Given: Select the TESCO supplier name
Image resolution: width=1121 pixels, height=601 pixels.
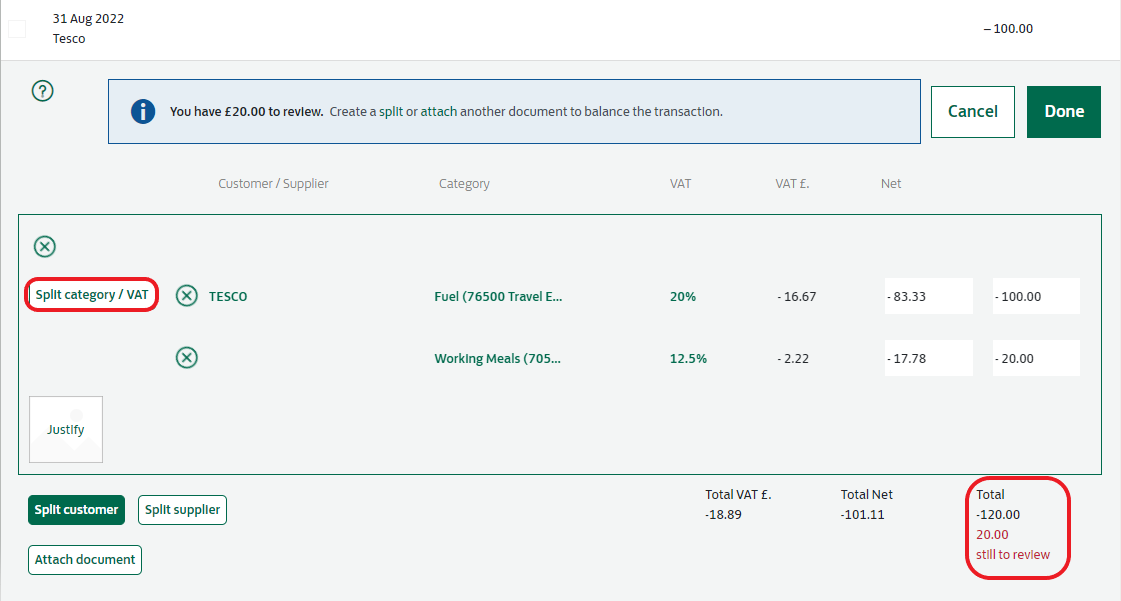Looking at the screenshot, I should [228, 296].
